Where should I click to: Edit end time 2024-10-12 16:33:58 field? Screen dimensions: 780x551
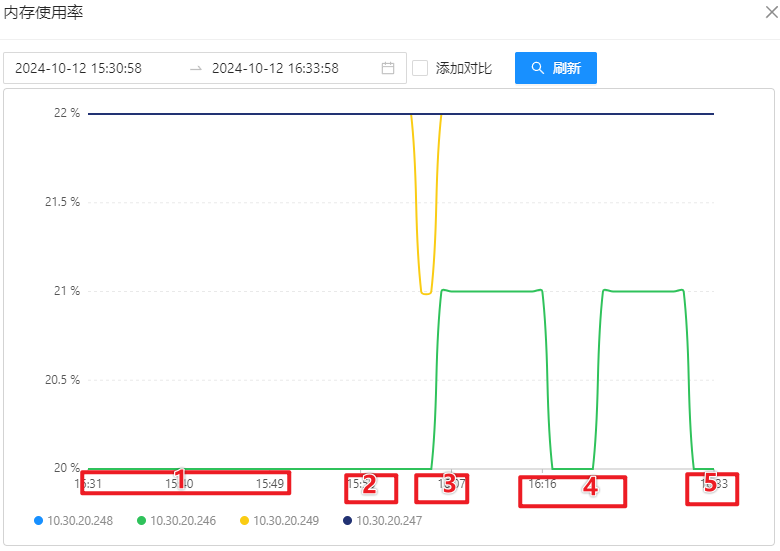(275, 68)
